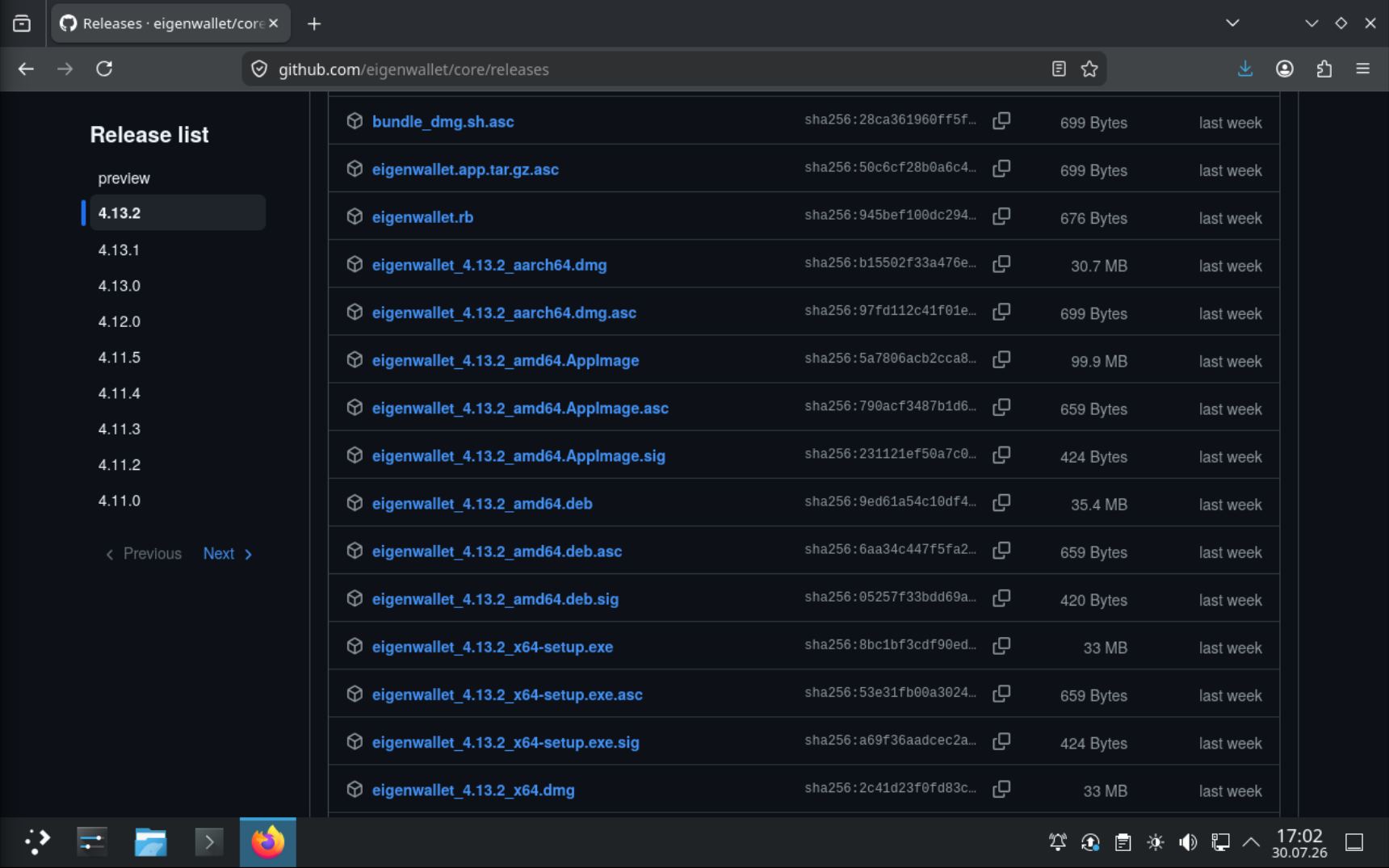Select release 4.13.1 in release list
Screen dimensions: 1389x868
[119, 249]
